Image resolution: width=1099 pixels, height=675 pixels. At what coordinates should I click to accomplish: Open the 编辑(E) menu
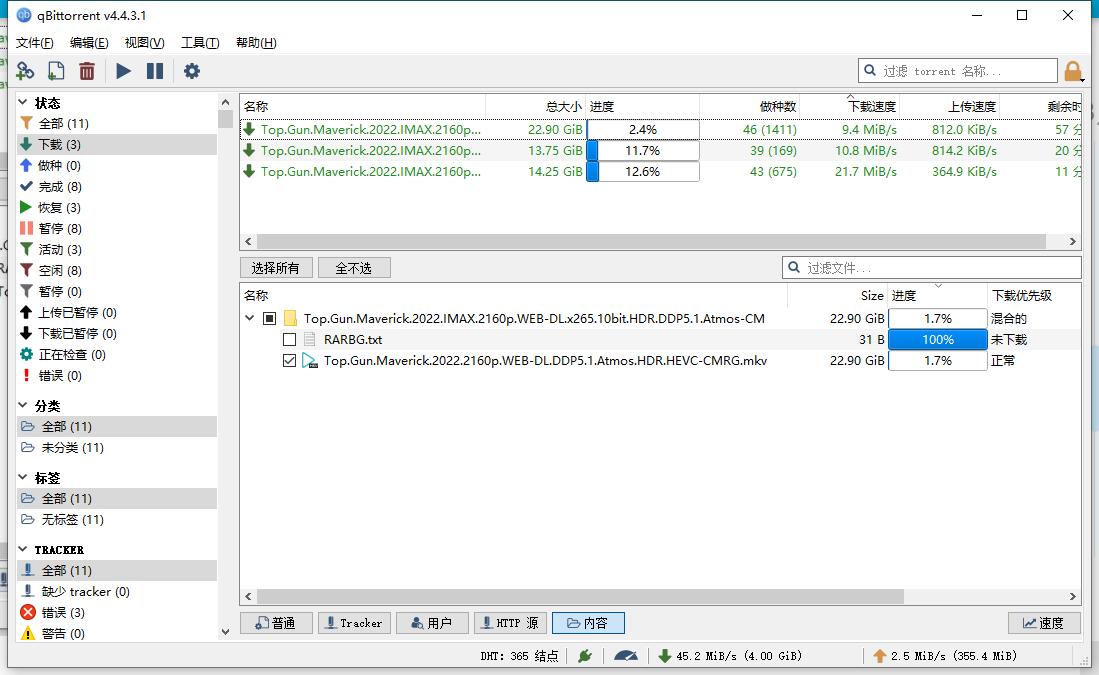click(89, 43)
